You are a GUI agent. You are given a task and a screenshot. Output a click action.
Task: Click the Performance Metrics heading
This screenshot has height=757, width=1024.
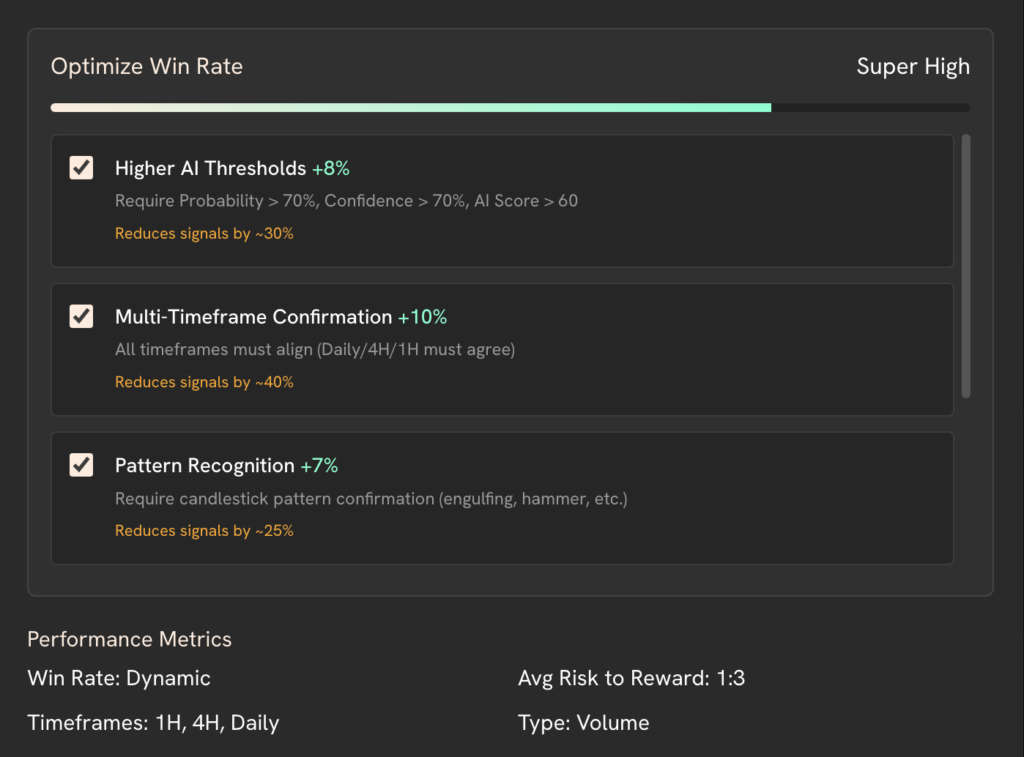click(x=129, y=639)
